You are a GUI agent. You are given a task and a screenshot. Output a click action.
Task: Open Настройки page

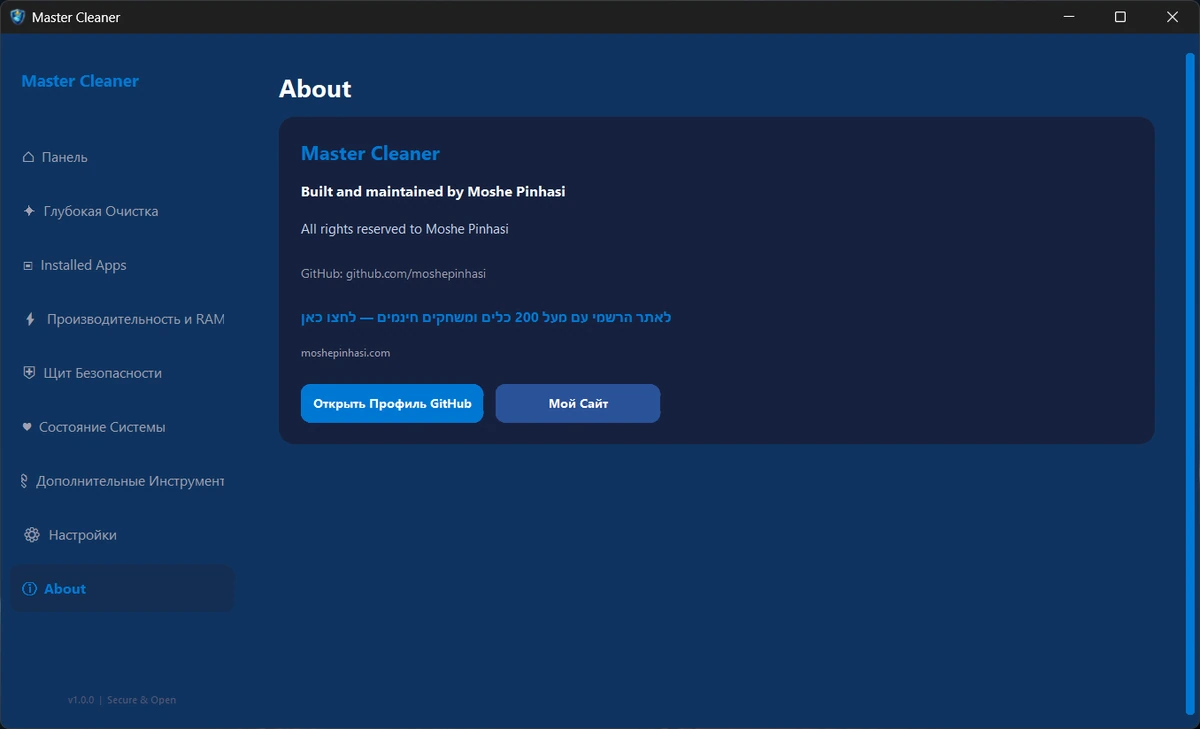tap(122, 535)
